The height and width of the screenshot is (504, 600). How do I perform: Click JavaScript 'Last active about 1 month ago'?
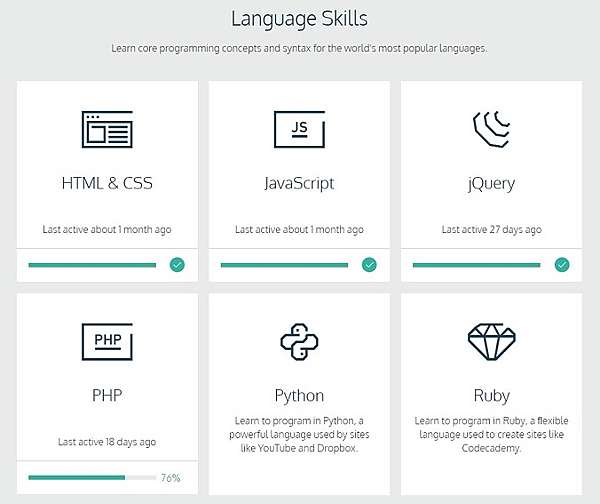pyautogui.click(x=299, y=230)
